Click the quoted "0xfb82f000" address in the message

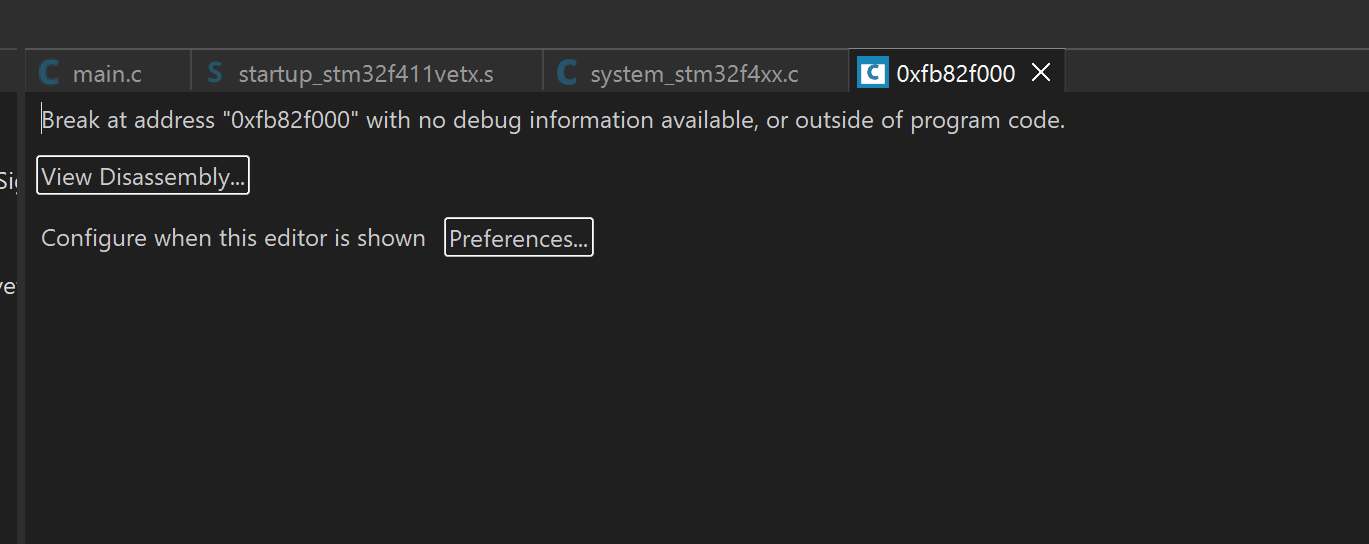tap(290, 121)
